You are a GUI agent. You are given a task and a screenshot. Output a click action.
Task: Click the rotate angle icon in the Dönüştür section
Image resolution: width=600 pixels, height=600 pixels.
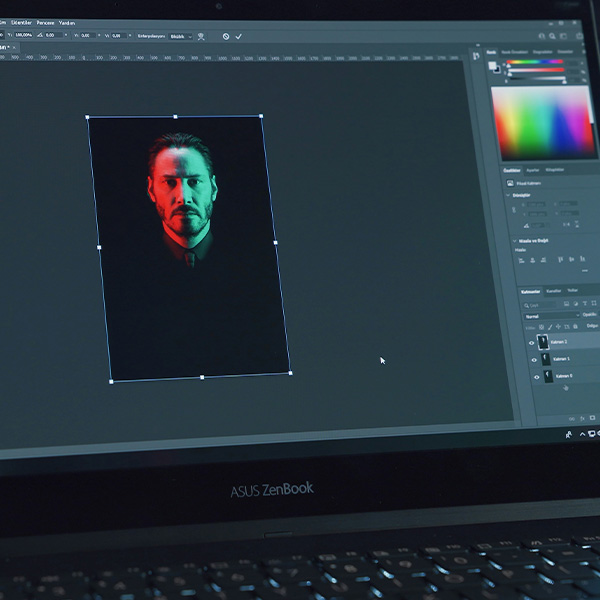[527, 225]
